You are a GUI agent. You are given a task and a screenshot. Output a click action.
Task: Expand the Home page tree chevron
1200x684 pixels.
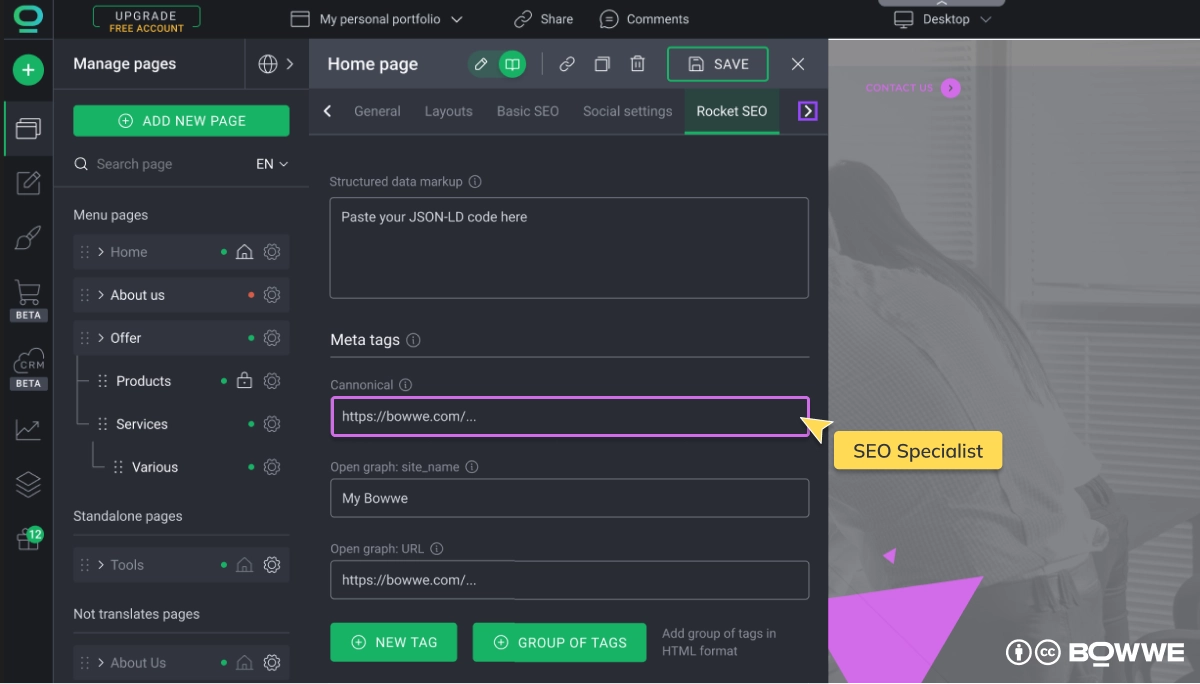[101, 252]
